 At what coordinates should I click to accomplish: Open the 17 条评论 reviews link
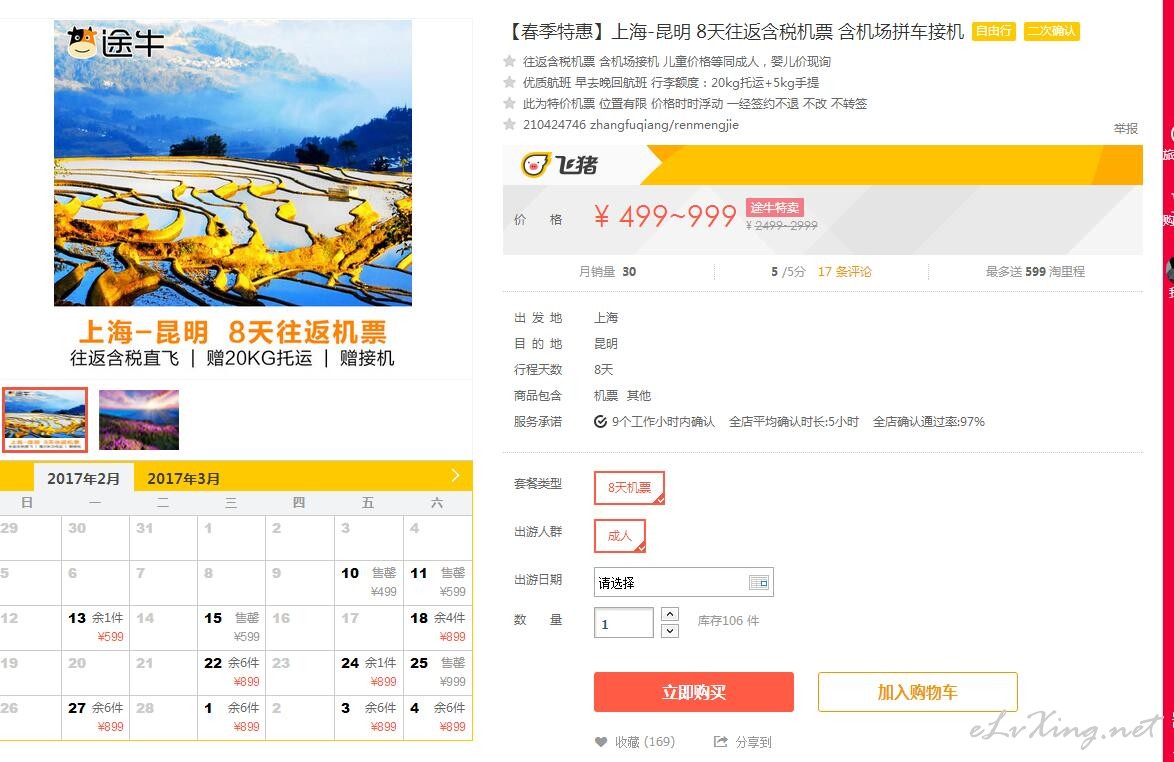[844, 272]
